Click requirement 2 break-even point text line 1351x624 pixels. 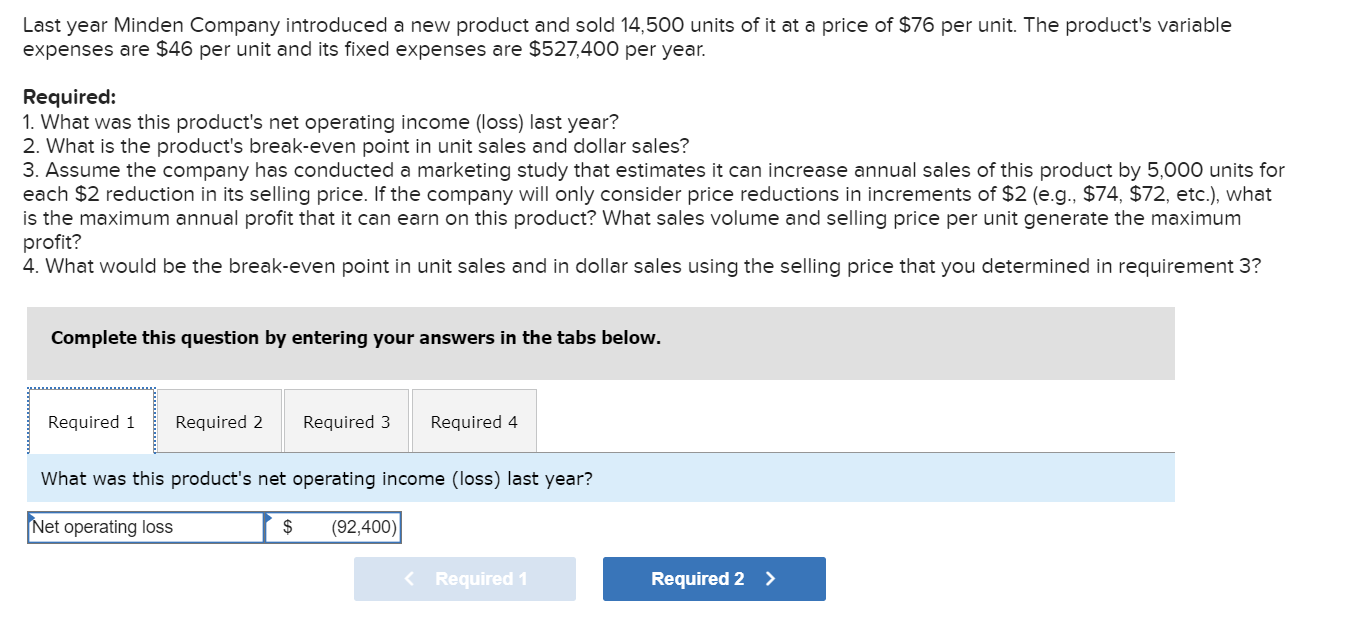click(355, 146)
